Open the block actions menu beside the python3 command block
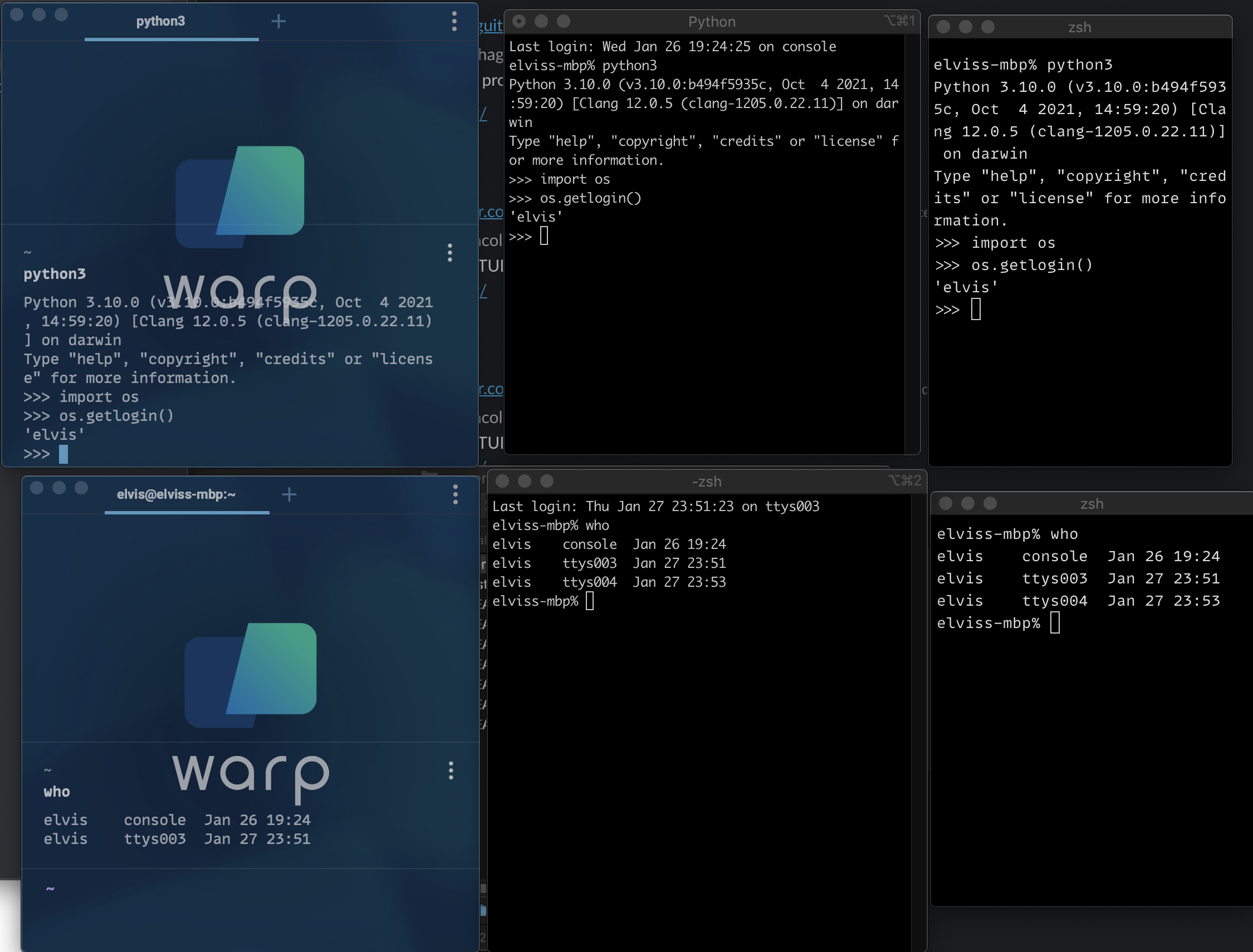Screen dimensions: 1253x952 tap(449, 253)
